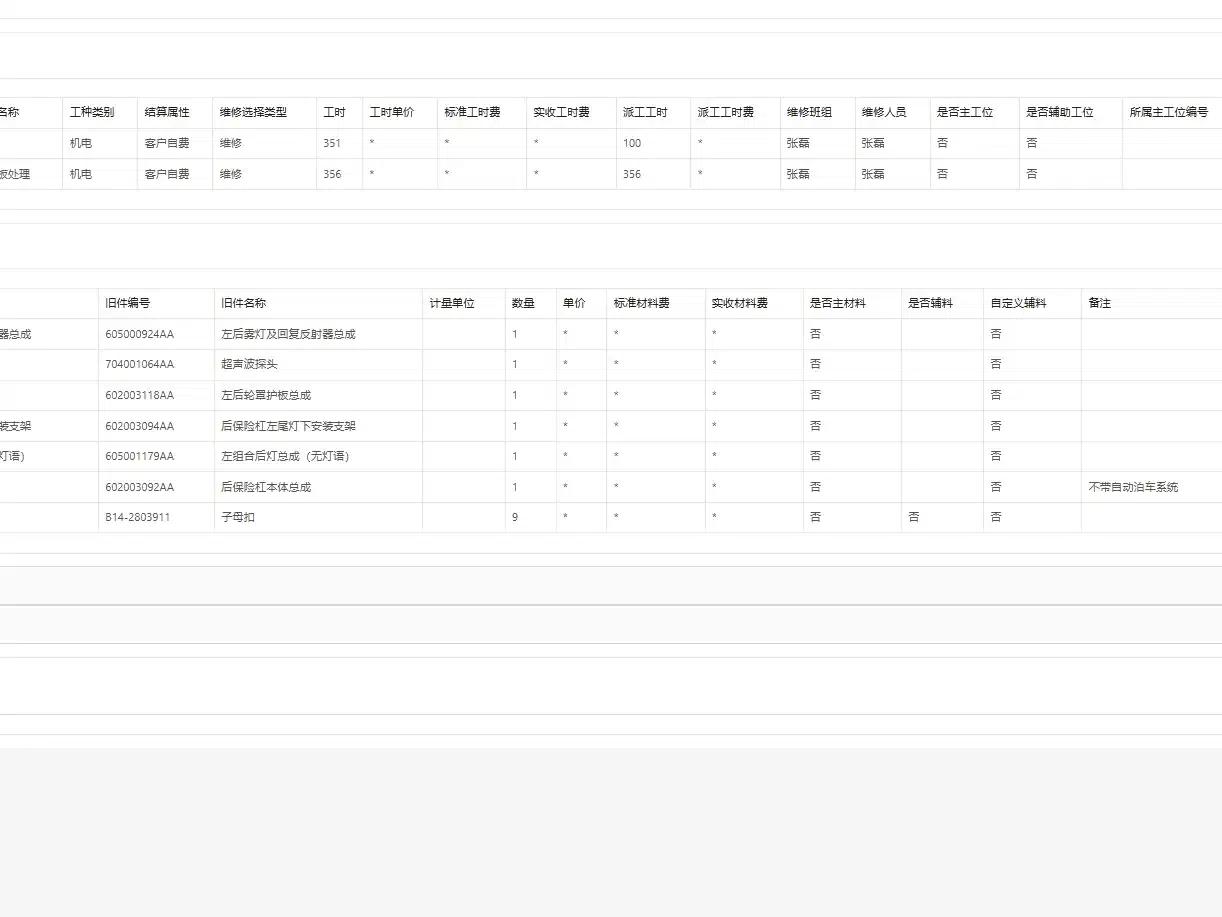Viewport: 1222px width, 917px height.
Task: Select old part number 605000924AA cell
Action: 139,334
